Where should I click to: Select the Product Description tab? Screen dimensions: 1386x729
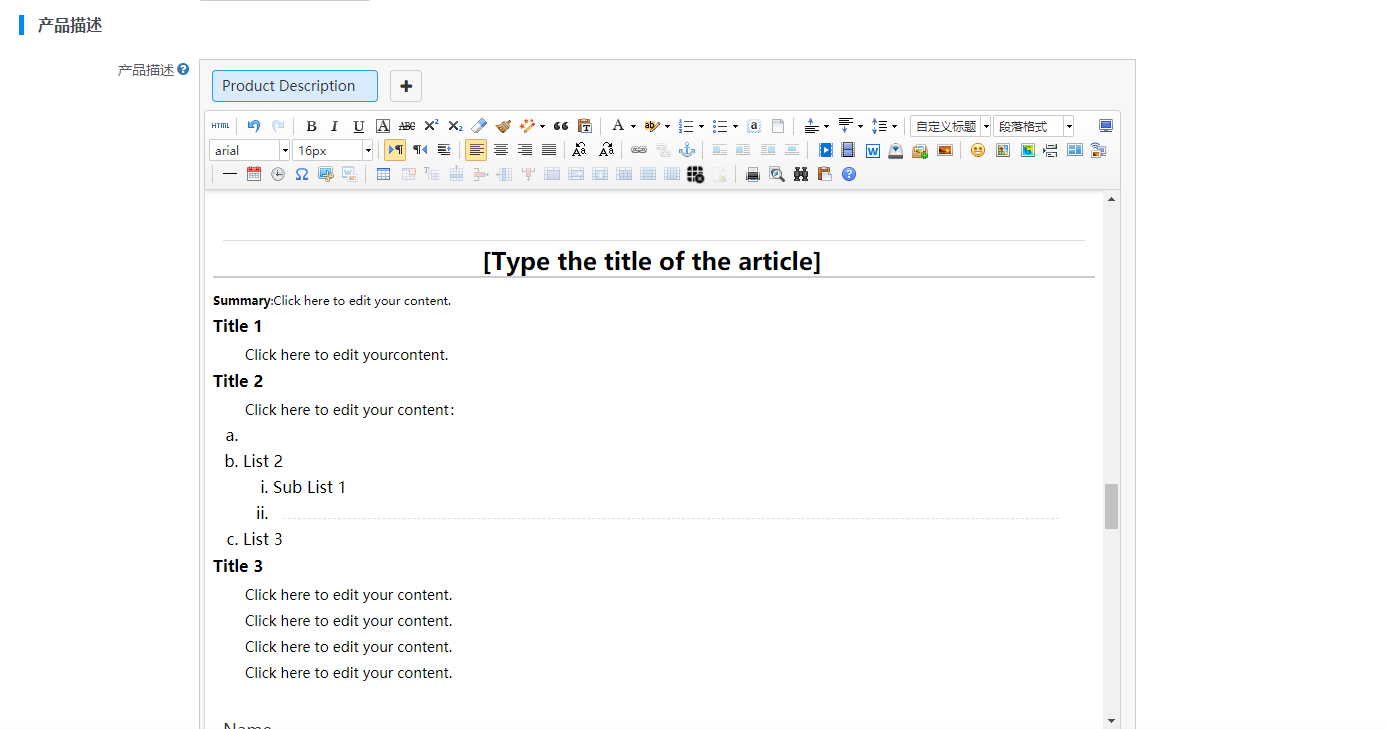click(x=294, y=86)
